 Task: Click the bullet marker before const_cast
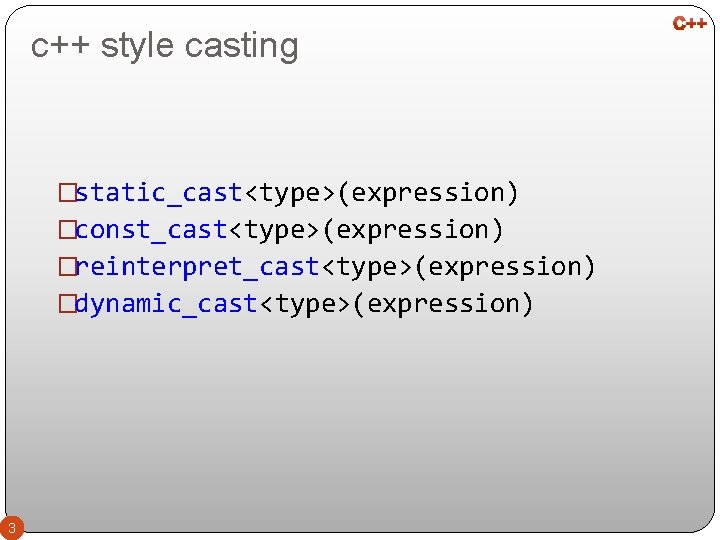[67, 229]
